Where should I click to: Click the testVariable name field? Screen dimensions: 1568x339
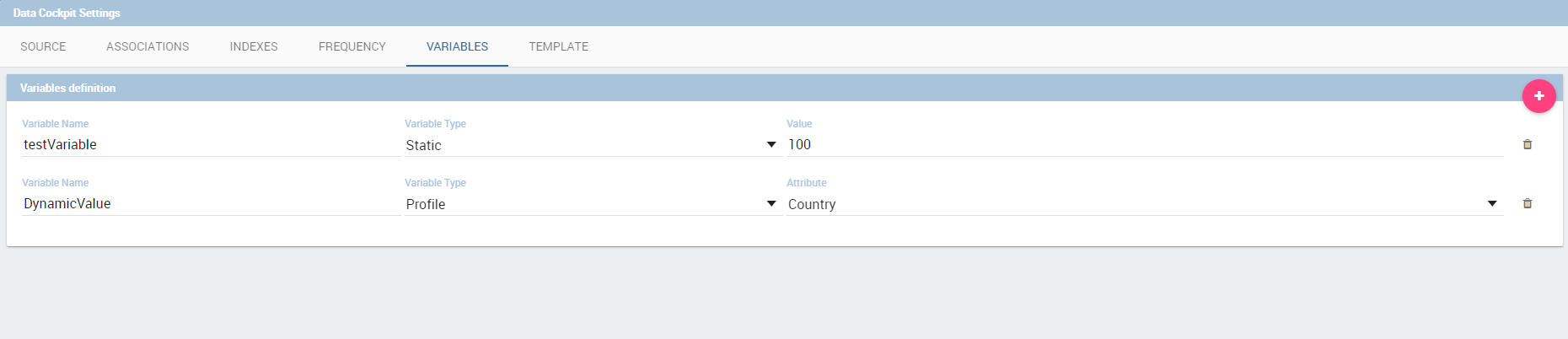coord(211,145)
